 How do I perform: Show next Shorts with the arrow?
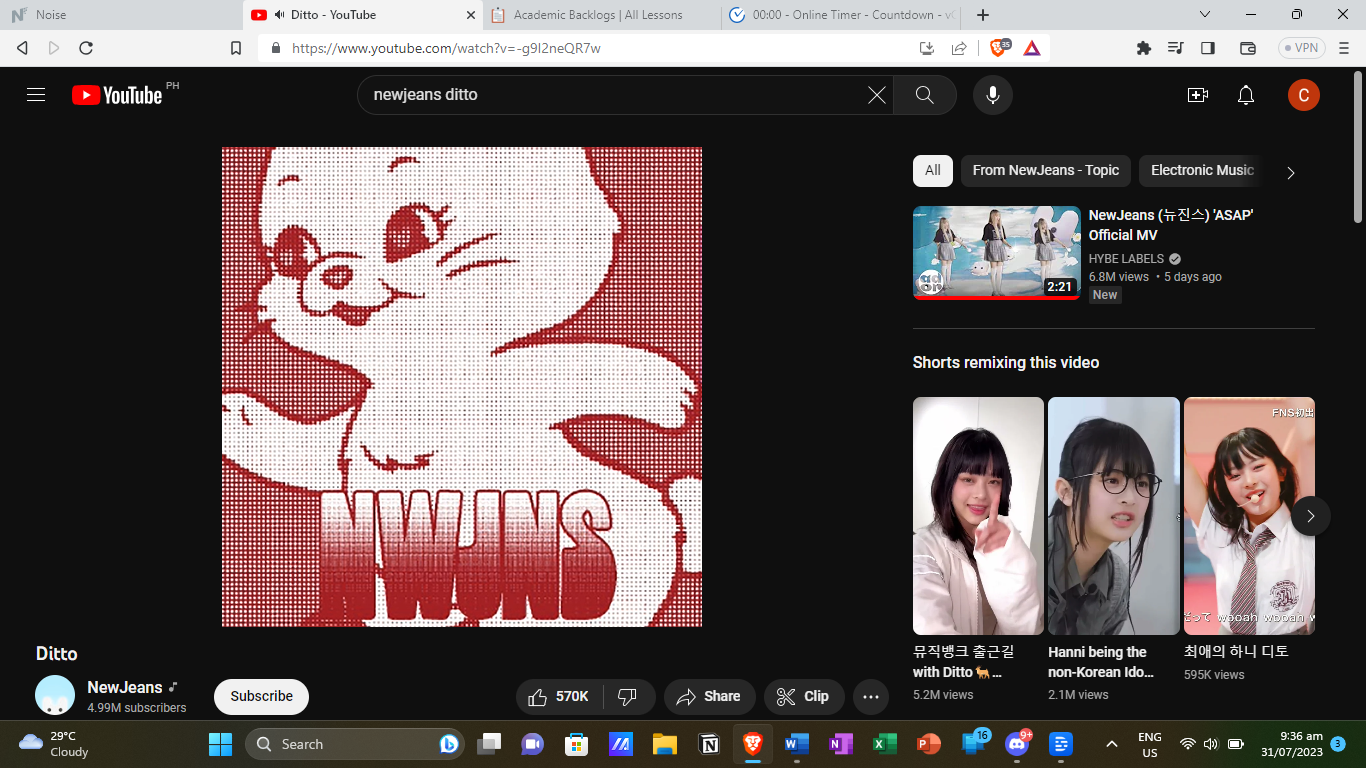click(x=1311, y=516)
